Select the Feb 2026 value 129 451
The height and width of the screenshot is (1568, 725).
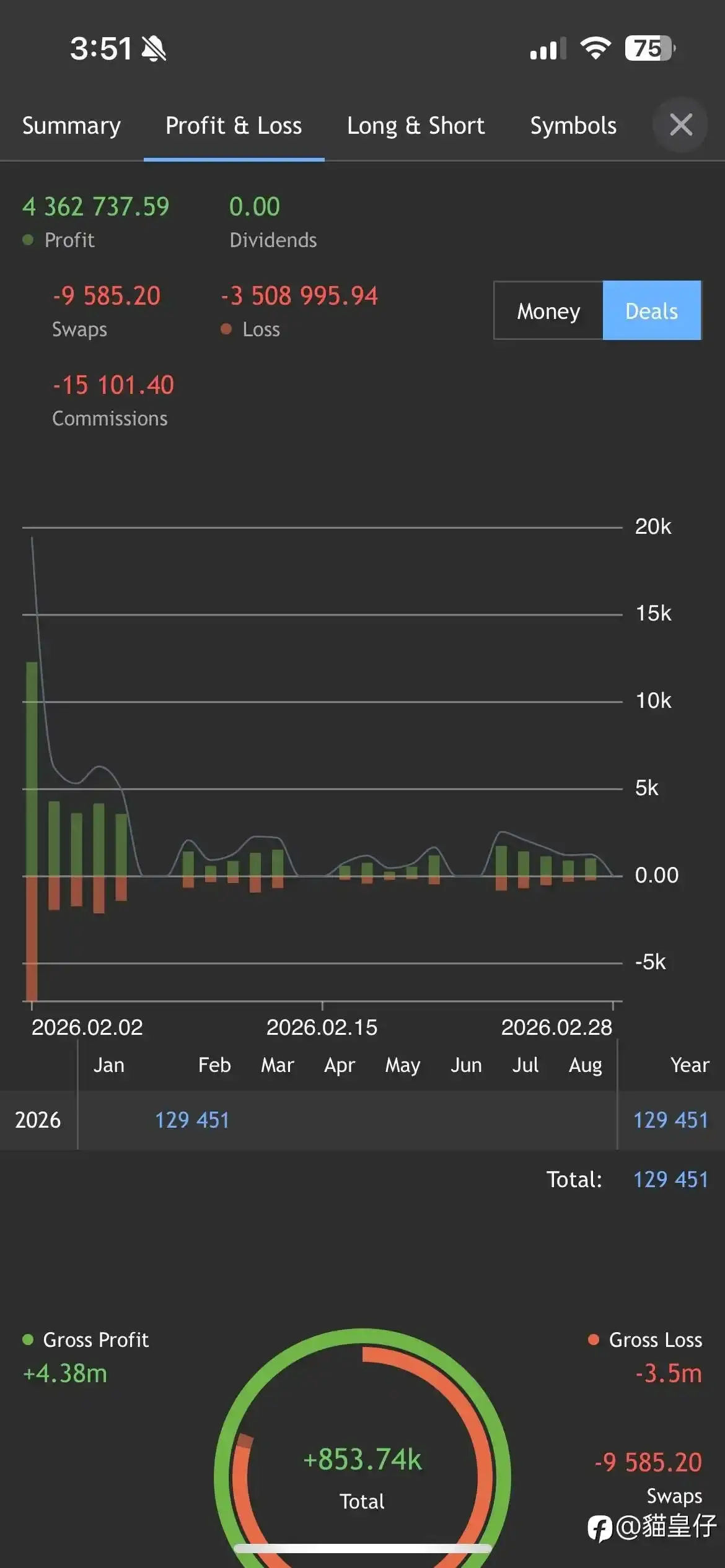pyautogui.click(x=192, y=1120)
